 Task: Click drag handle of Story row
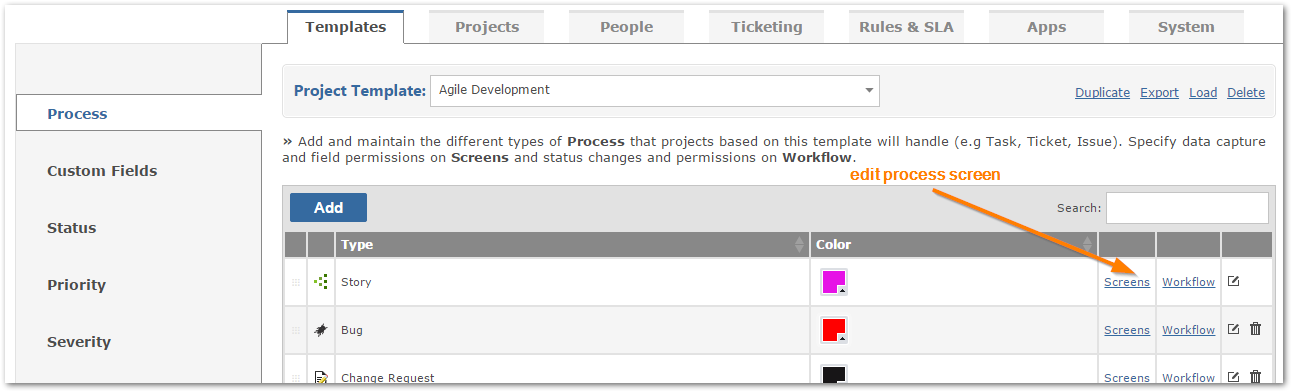[296, 283]
